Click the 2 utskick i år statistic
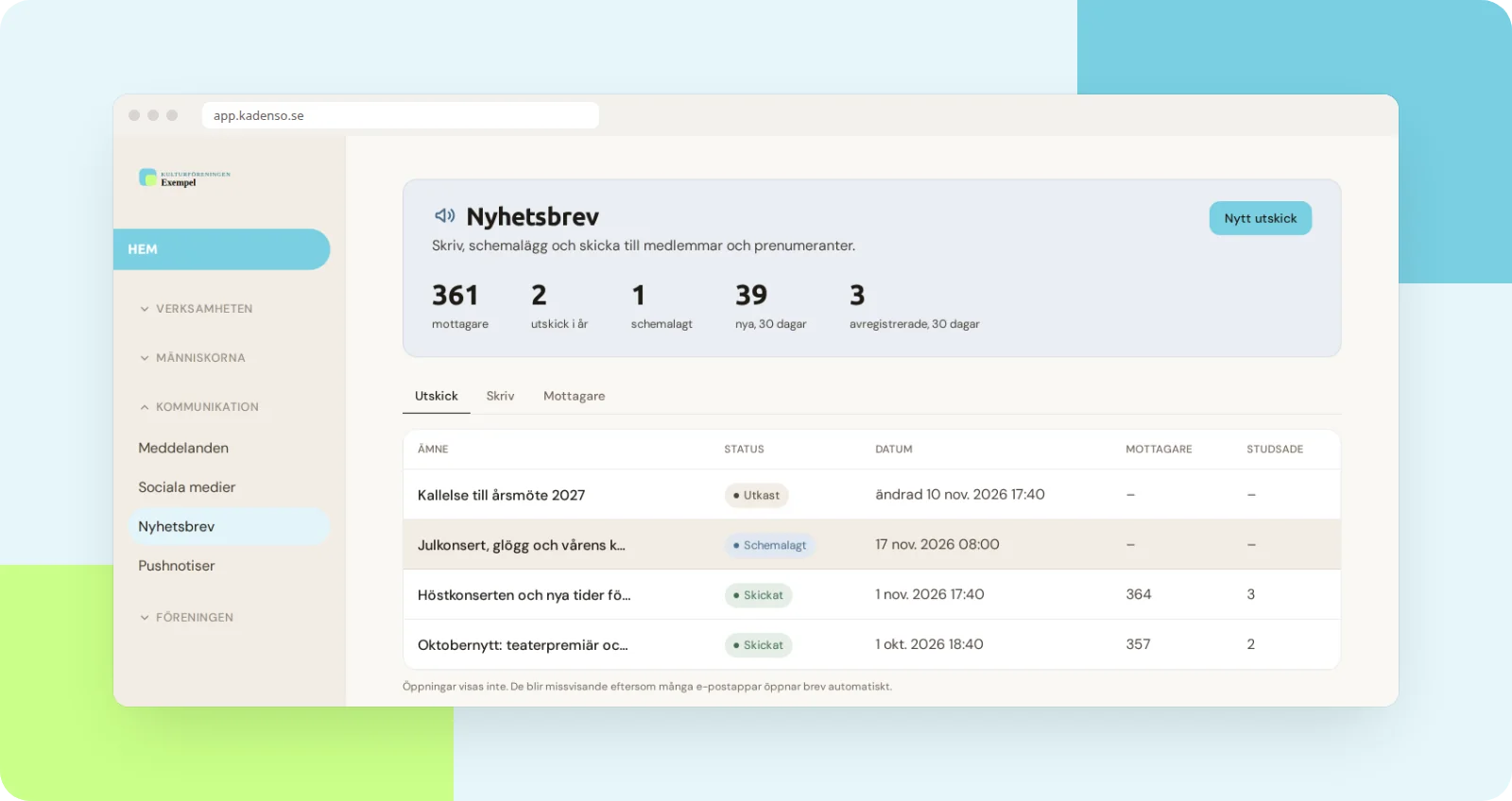Screen dimensions: 1512x801 coord(559,307)
